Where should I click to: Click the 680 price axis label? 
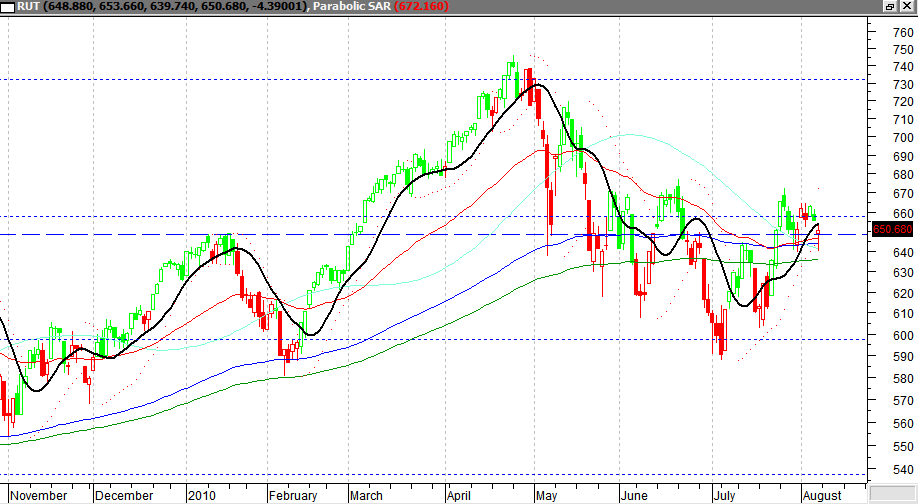click(x=903, y=174)
